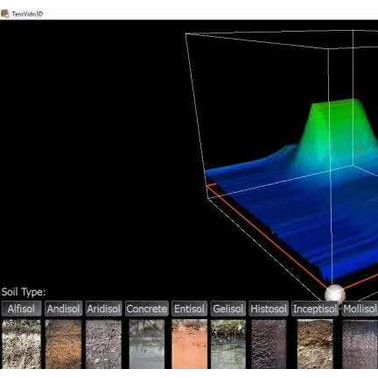This screenshot has width=378, height=378.
Task: Click the orange-brown Andisol soil thumbnail
Action: click(x=63, y=344)
